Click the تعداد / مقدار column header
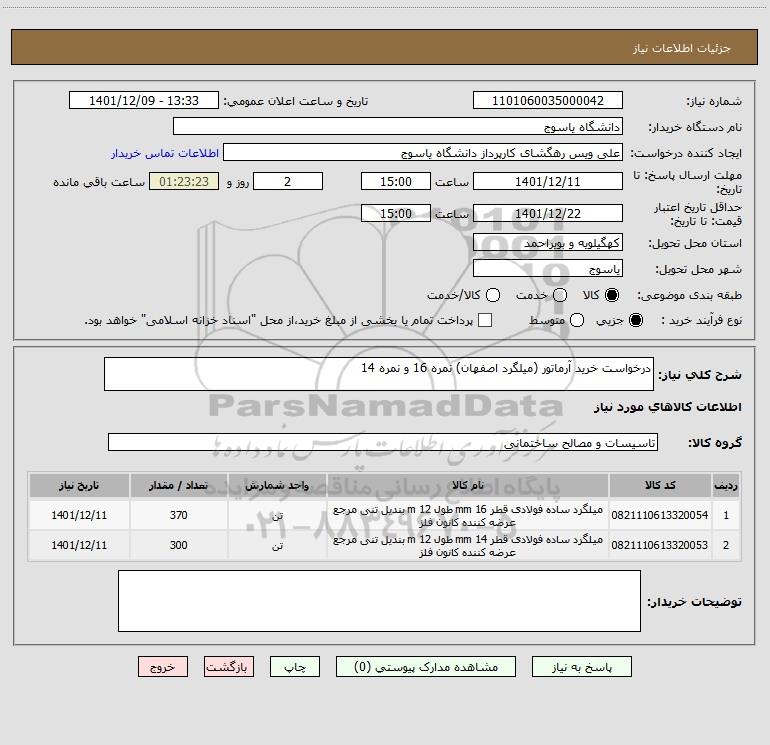Screen dimensions: 770x745 pyautogui.click(x=179, y=485)
